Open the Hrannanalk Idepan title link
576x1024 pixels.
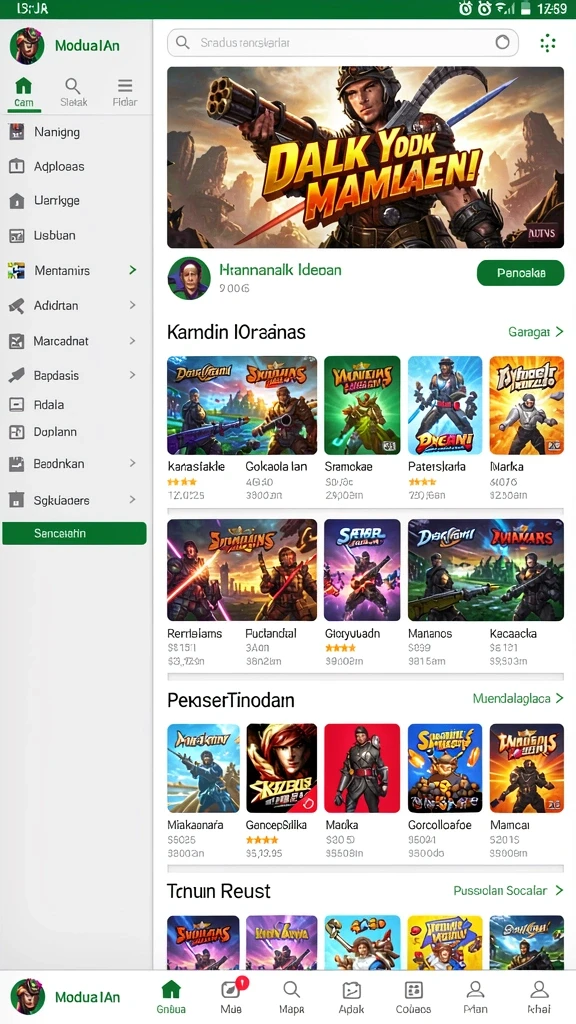click(x=280, y=269)
